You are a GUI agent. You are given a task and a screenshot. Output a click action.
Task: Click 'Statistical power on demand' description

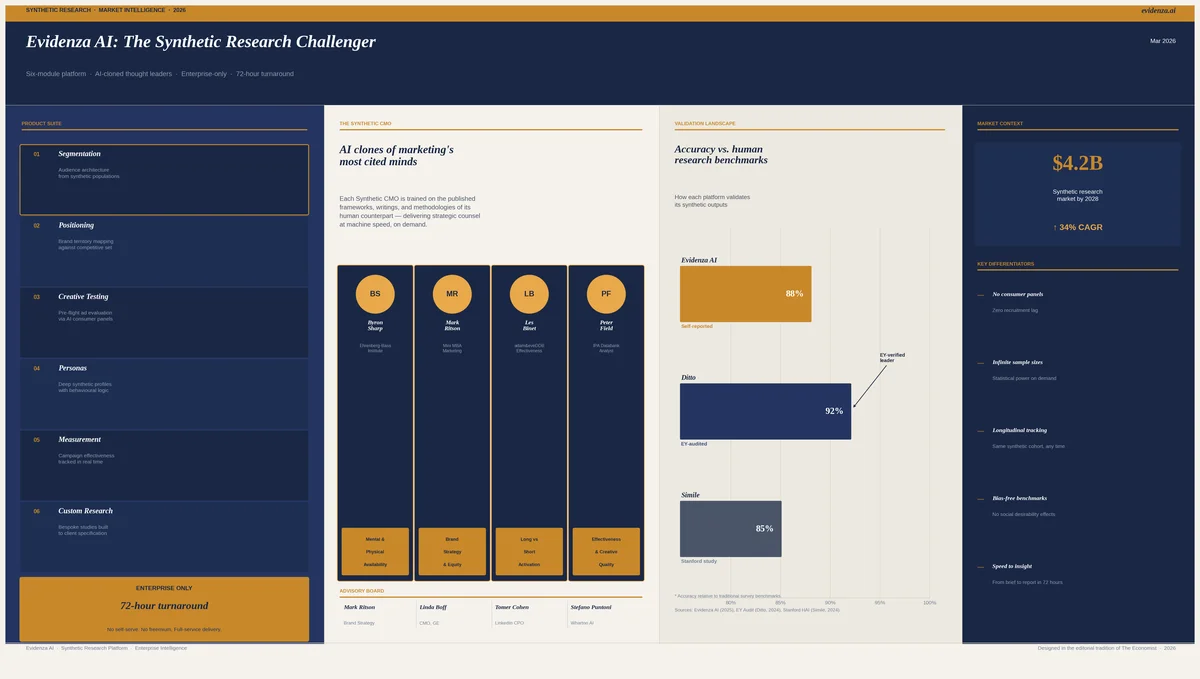click(1024, 378)
